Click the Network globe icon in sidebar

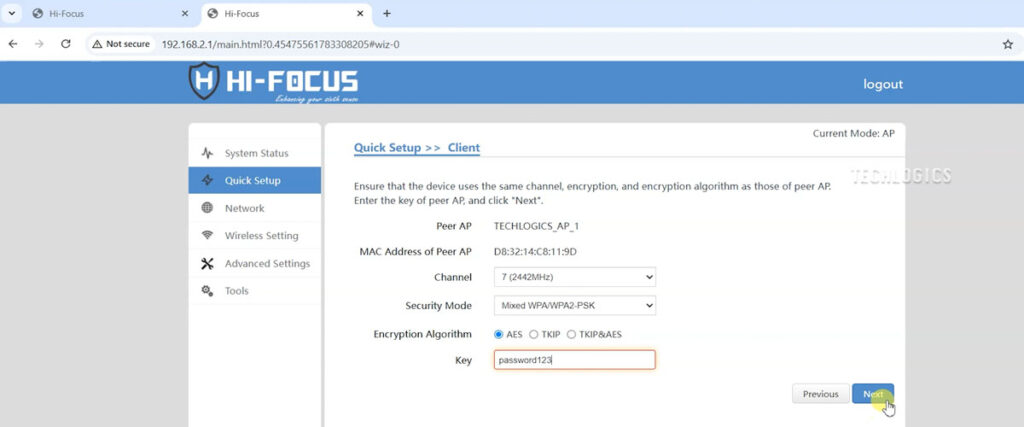click(x=207, y=208)
